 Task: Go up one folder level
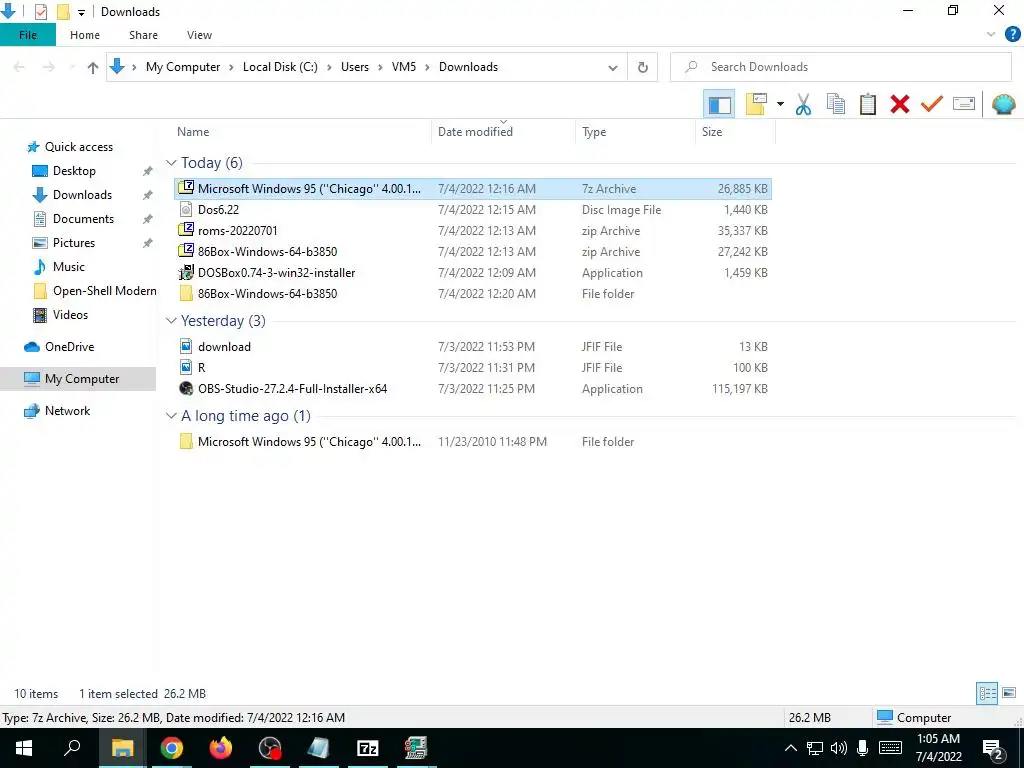point(93,67)
